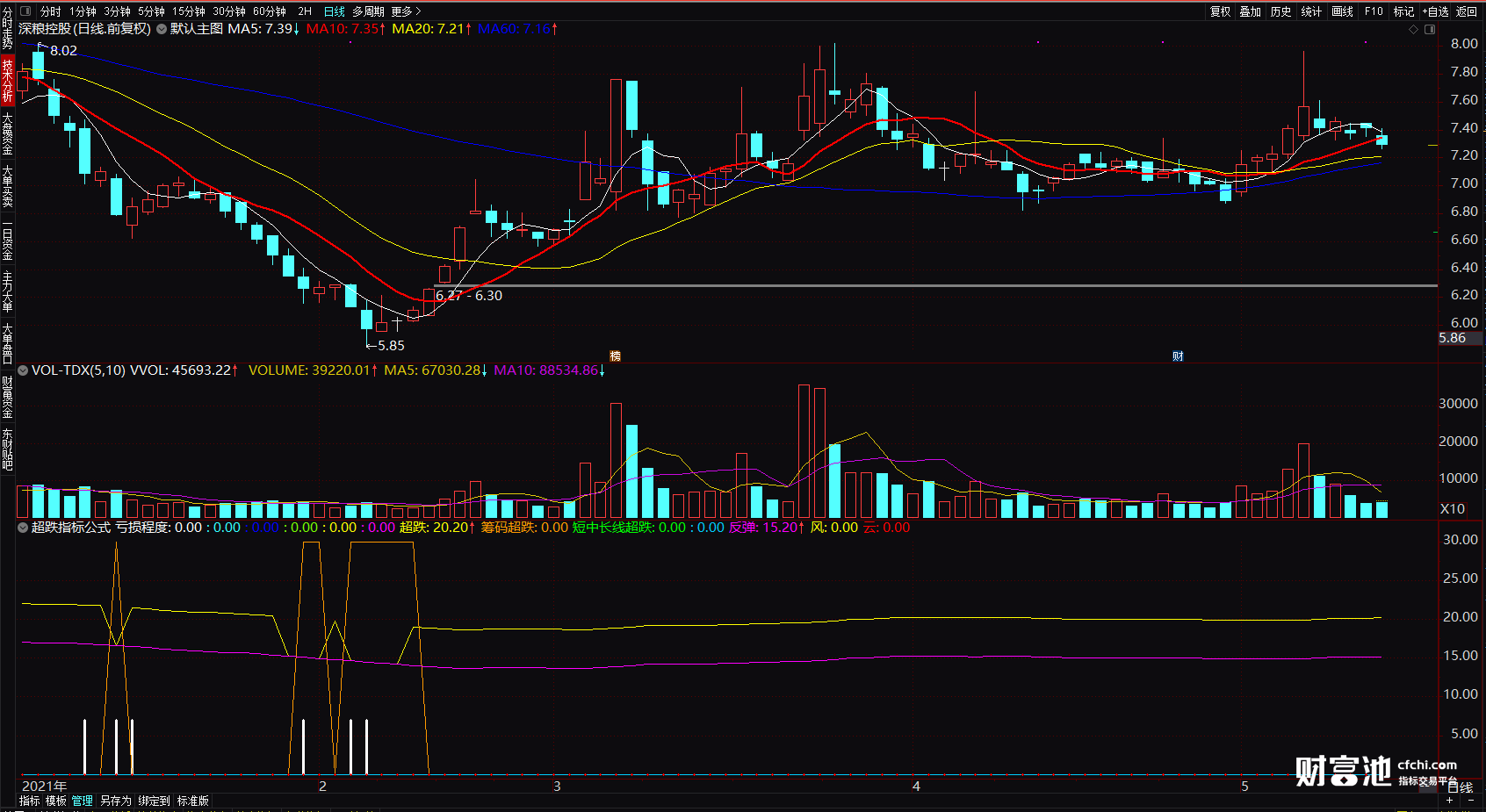Click the 返回 back button
1486x812 pixels.
pyautogui.click(x=1467, y=11)
